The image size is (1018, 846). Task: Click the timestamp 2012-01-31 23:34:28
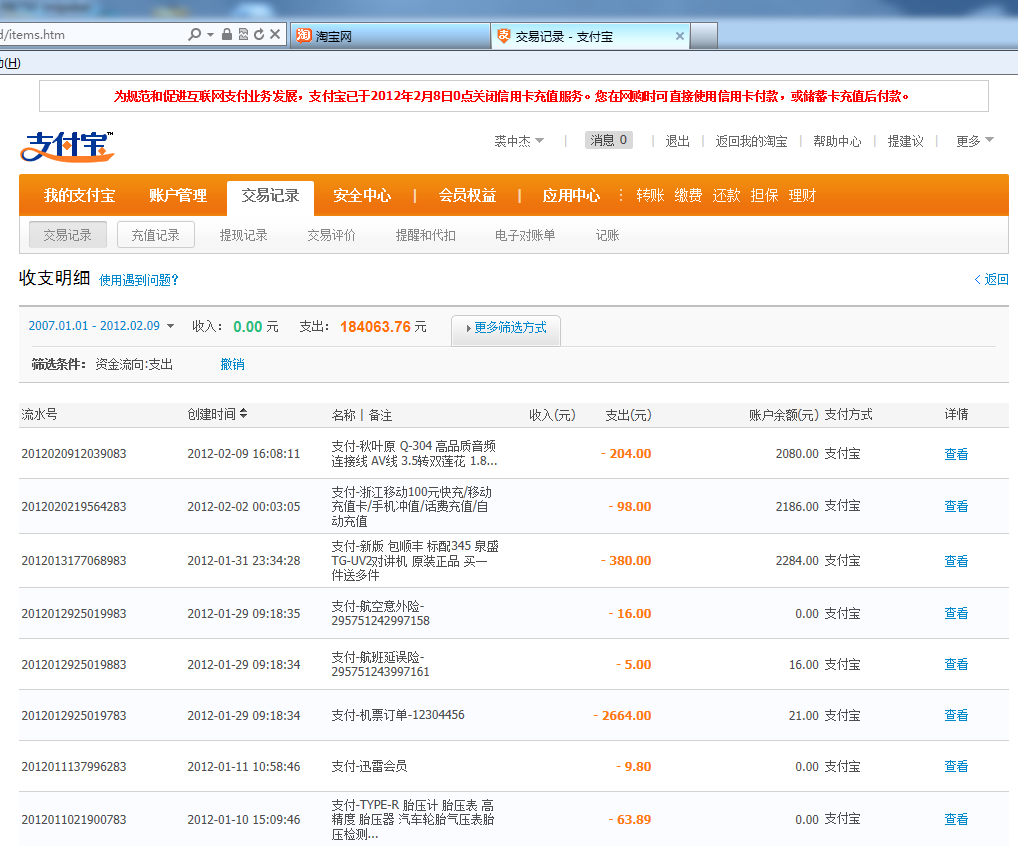pyautogui.click(x=244, y=560)
